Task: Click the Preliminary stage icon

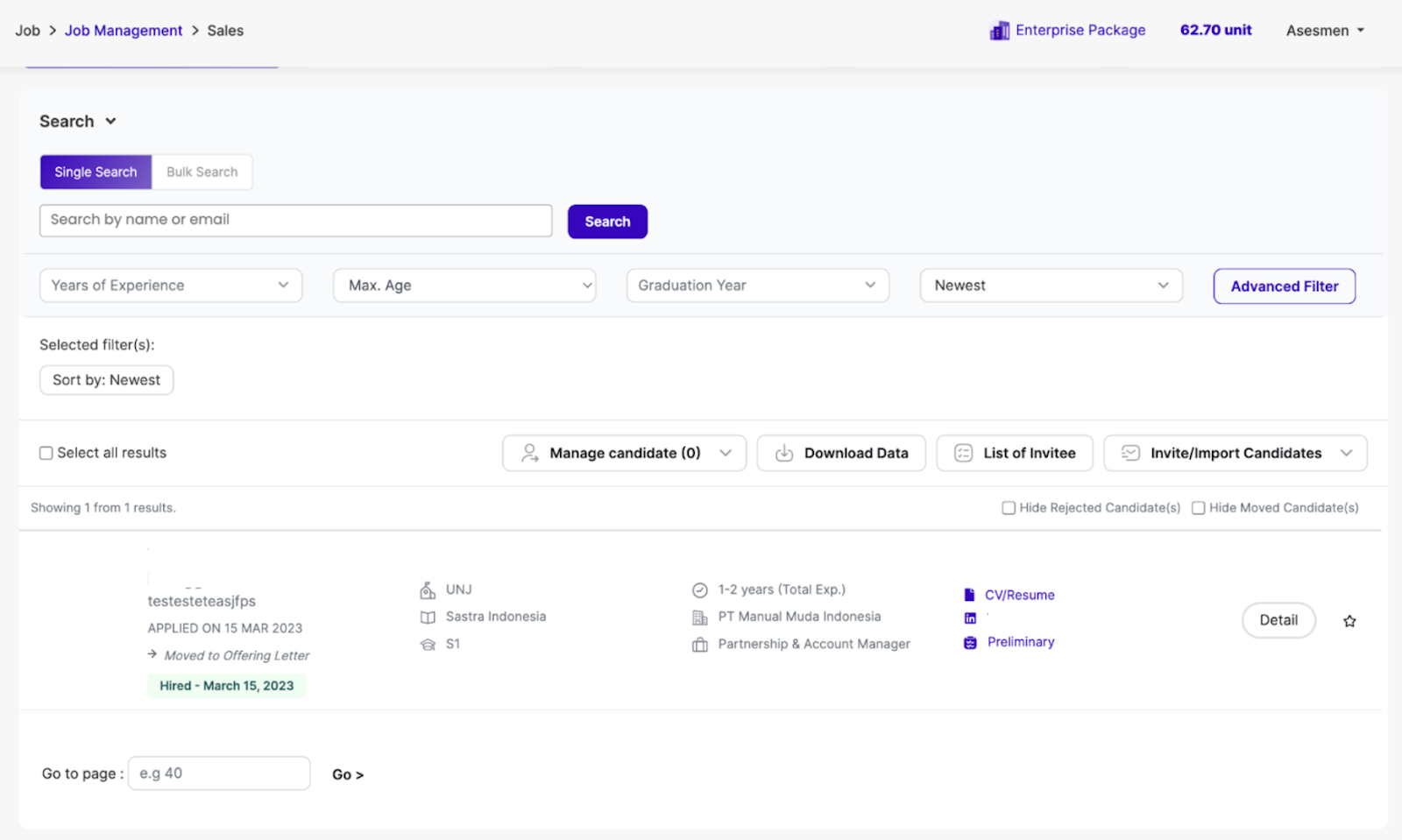Action: (970, 643)
